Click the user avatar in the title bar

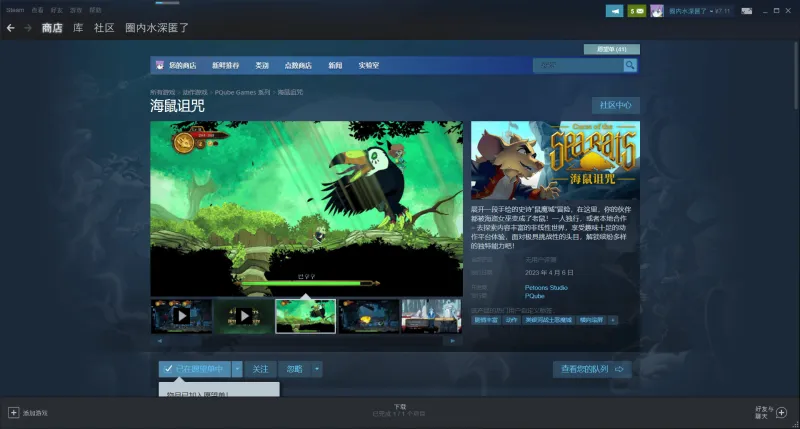click(x=657, y=11)
